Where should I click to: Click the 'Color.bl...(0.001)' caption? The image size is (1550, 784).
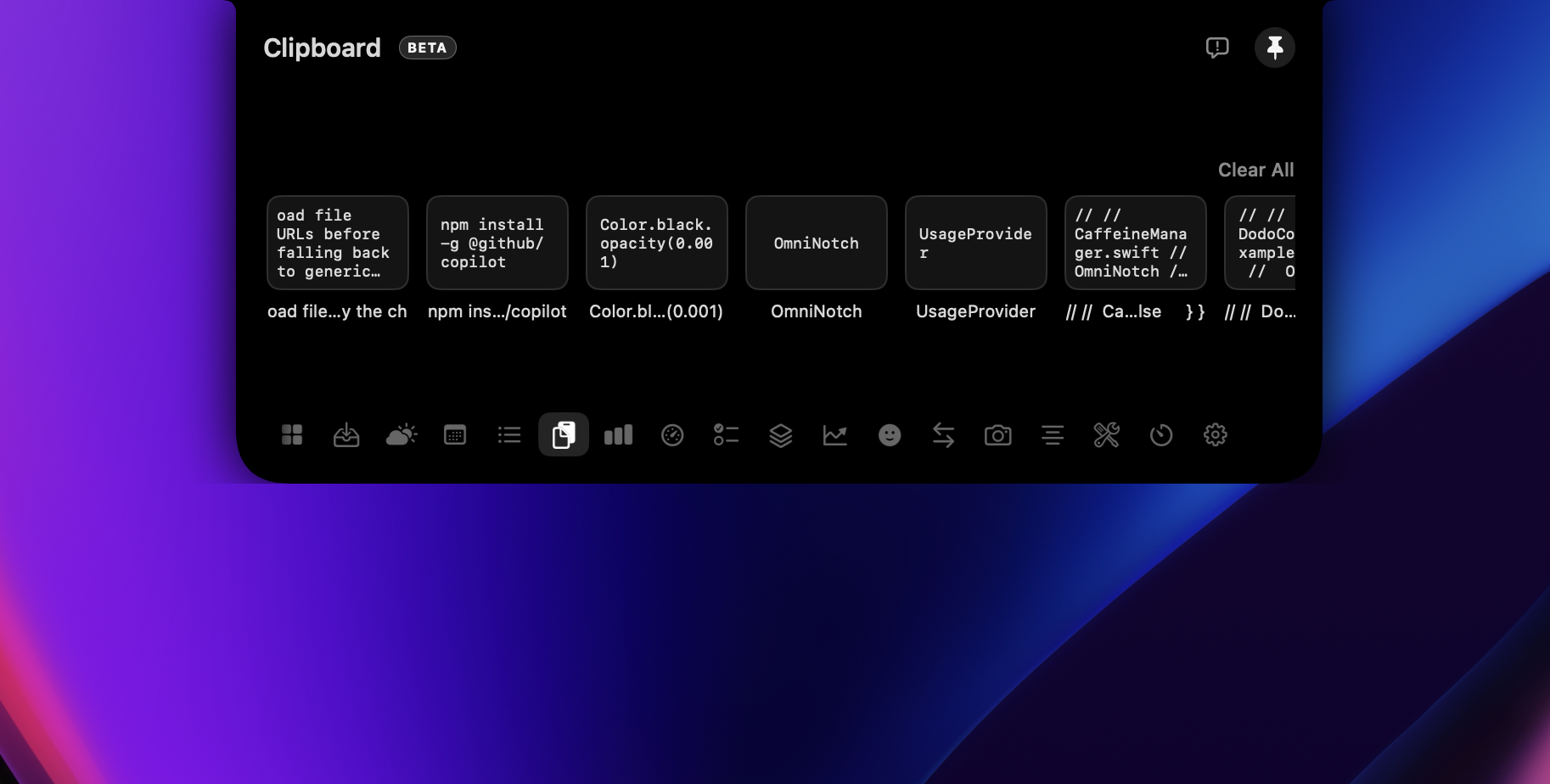656,311
